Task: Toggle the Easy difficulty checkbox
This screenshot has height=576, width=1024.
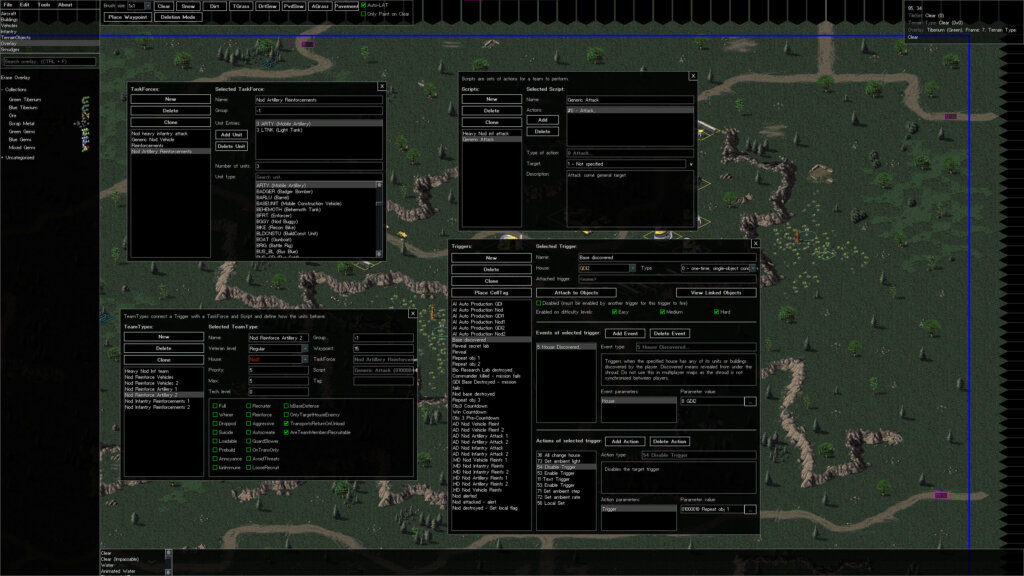Action: [614, 312]
